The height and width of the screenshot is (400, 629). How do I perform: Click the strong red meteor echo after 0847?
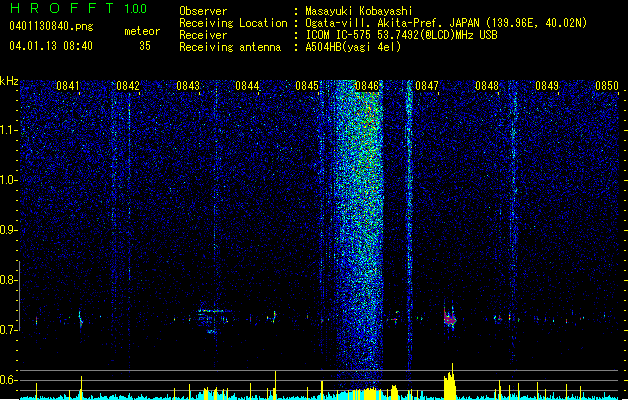tap(449, 318)
